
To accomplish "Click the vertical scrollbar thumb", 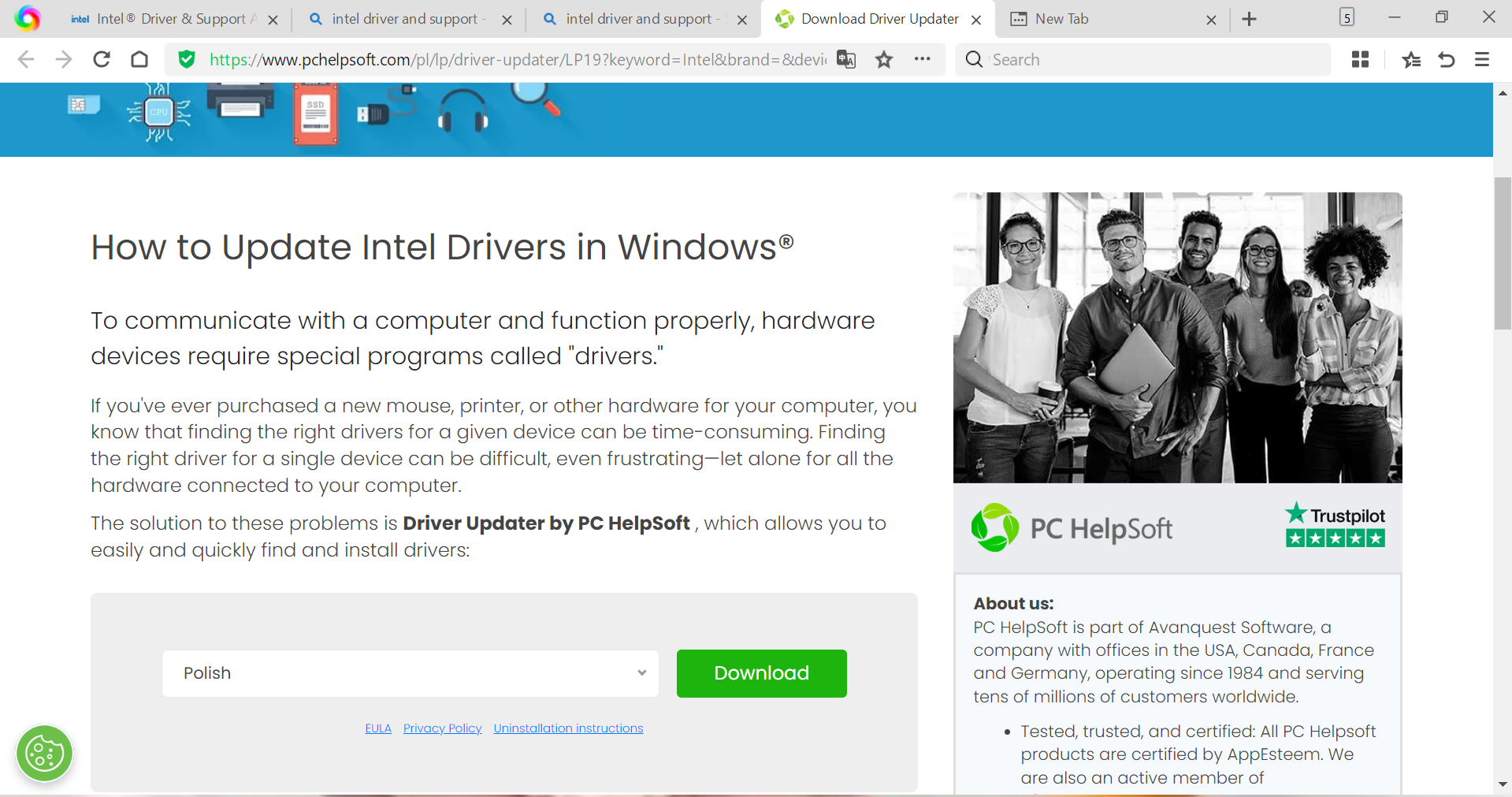I will tap(1503, 253).
